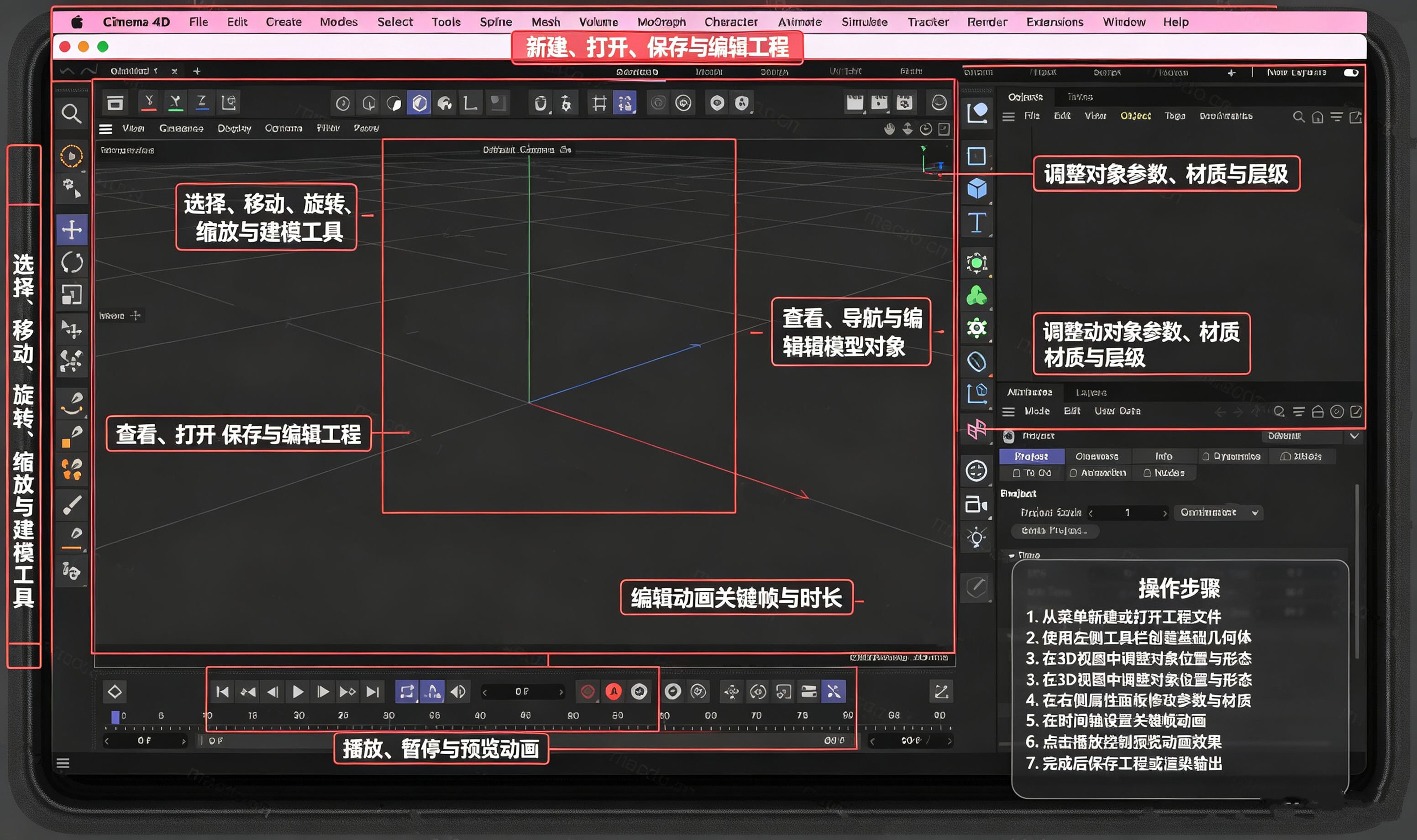
Task: Toggle the X axis lock
Action: coord(148,103)
